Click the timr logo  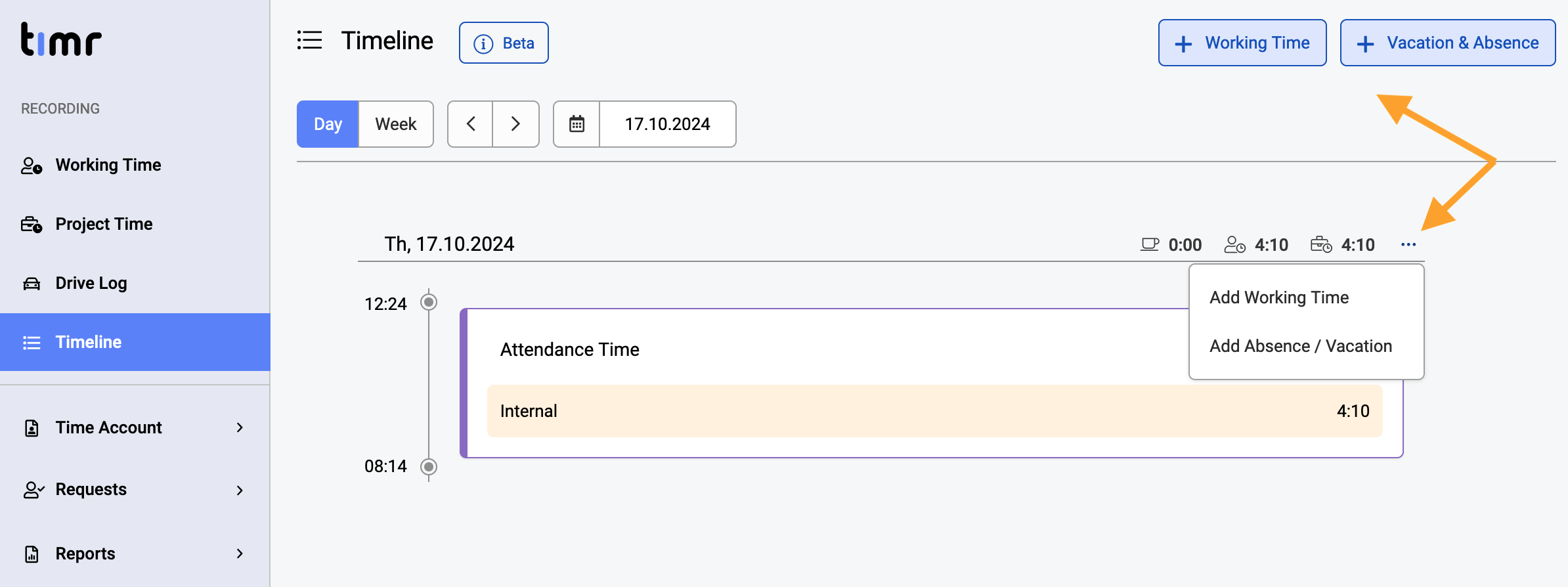coord(61,39)
